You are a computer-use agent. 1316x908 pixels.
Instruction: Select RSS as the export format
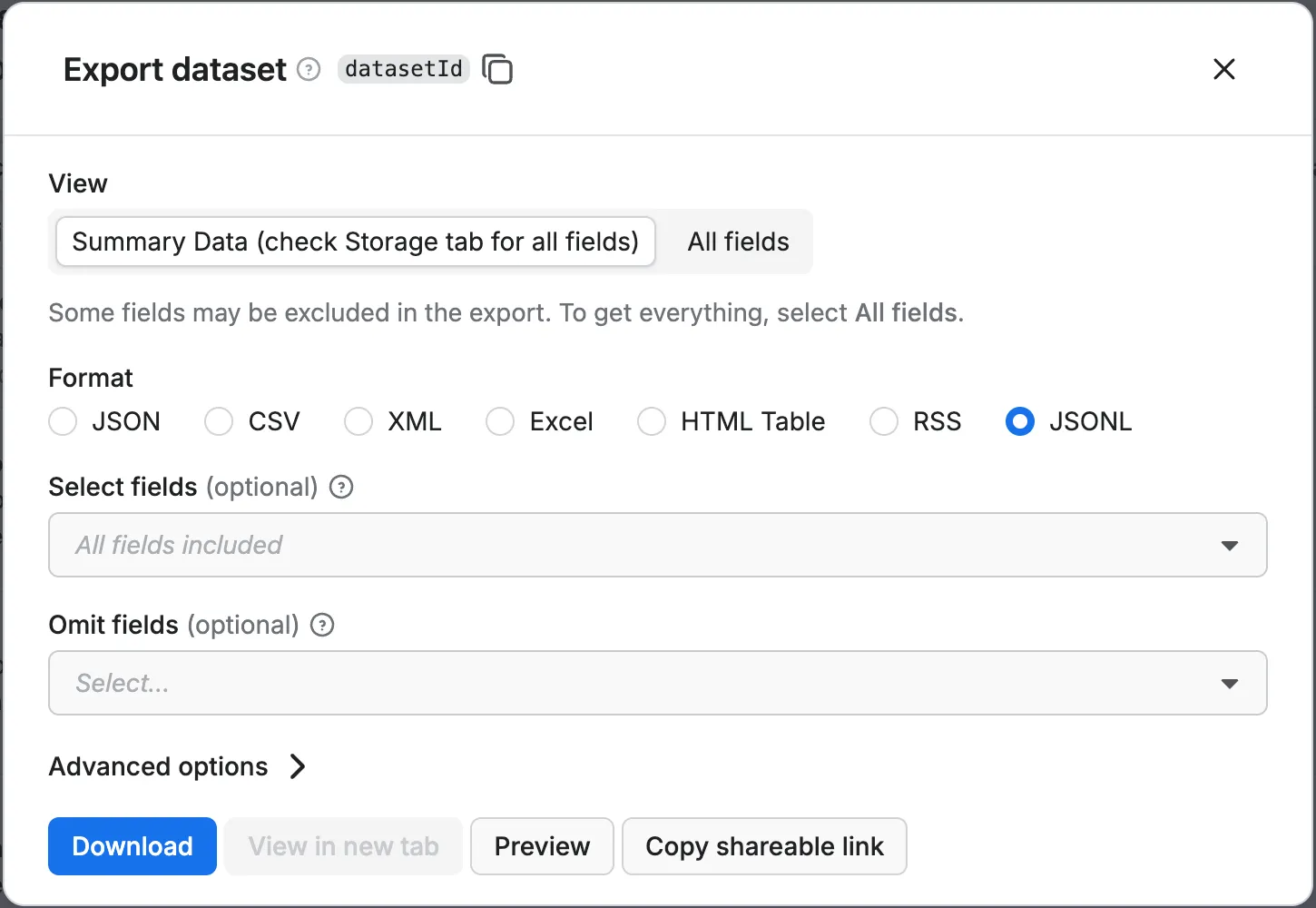(x=883, y=421)
